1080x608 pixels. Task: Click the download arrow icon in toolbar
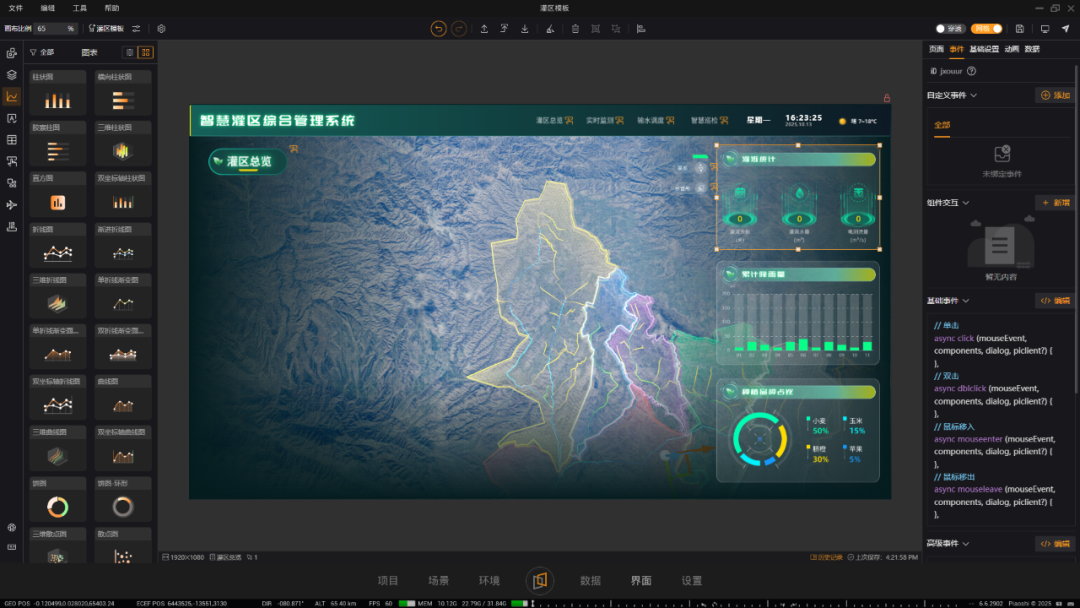point(525,29)
